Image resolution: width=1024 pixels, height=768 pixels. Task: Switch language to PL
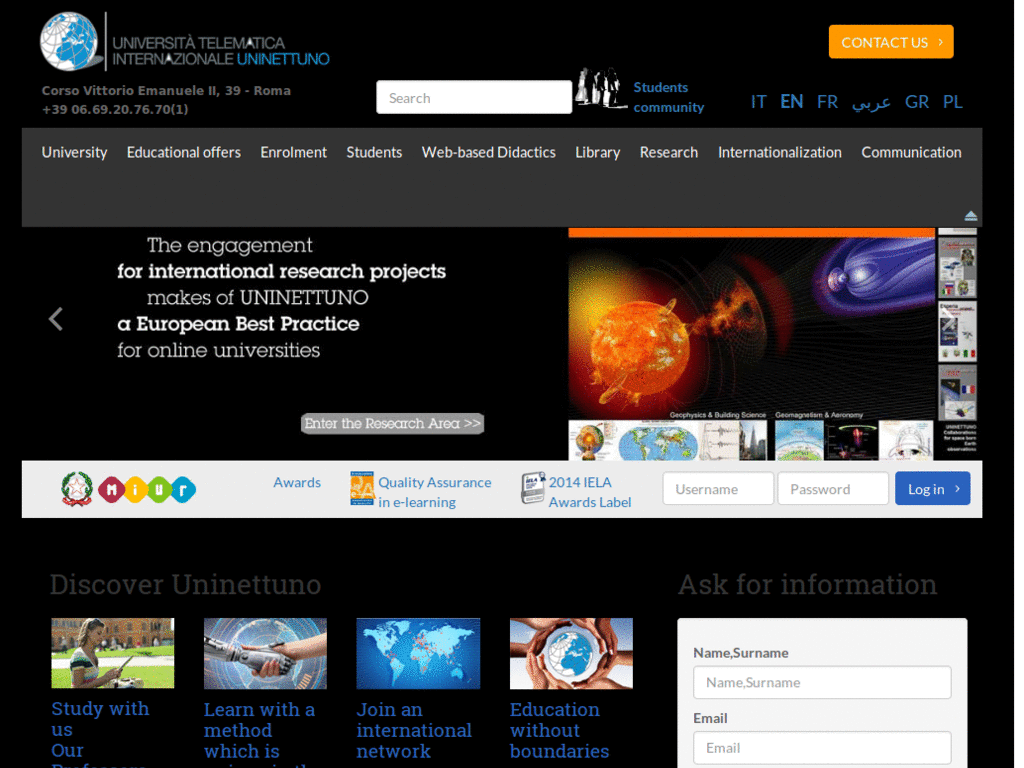(x=952, y=102)
